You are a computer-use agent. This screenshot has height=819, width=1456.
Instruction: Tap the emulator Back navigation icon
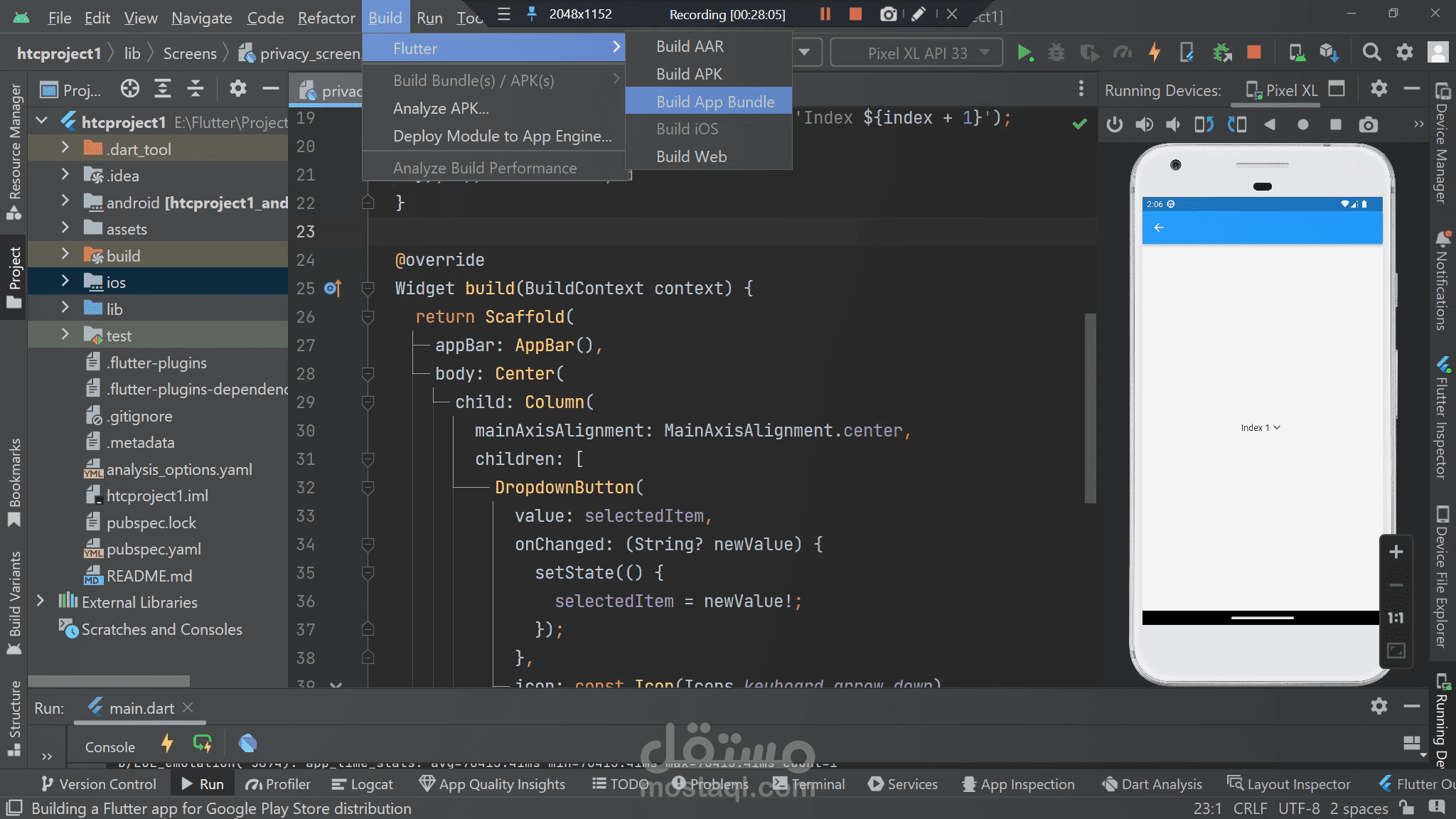click(1270, 125)
